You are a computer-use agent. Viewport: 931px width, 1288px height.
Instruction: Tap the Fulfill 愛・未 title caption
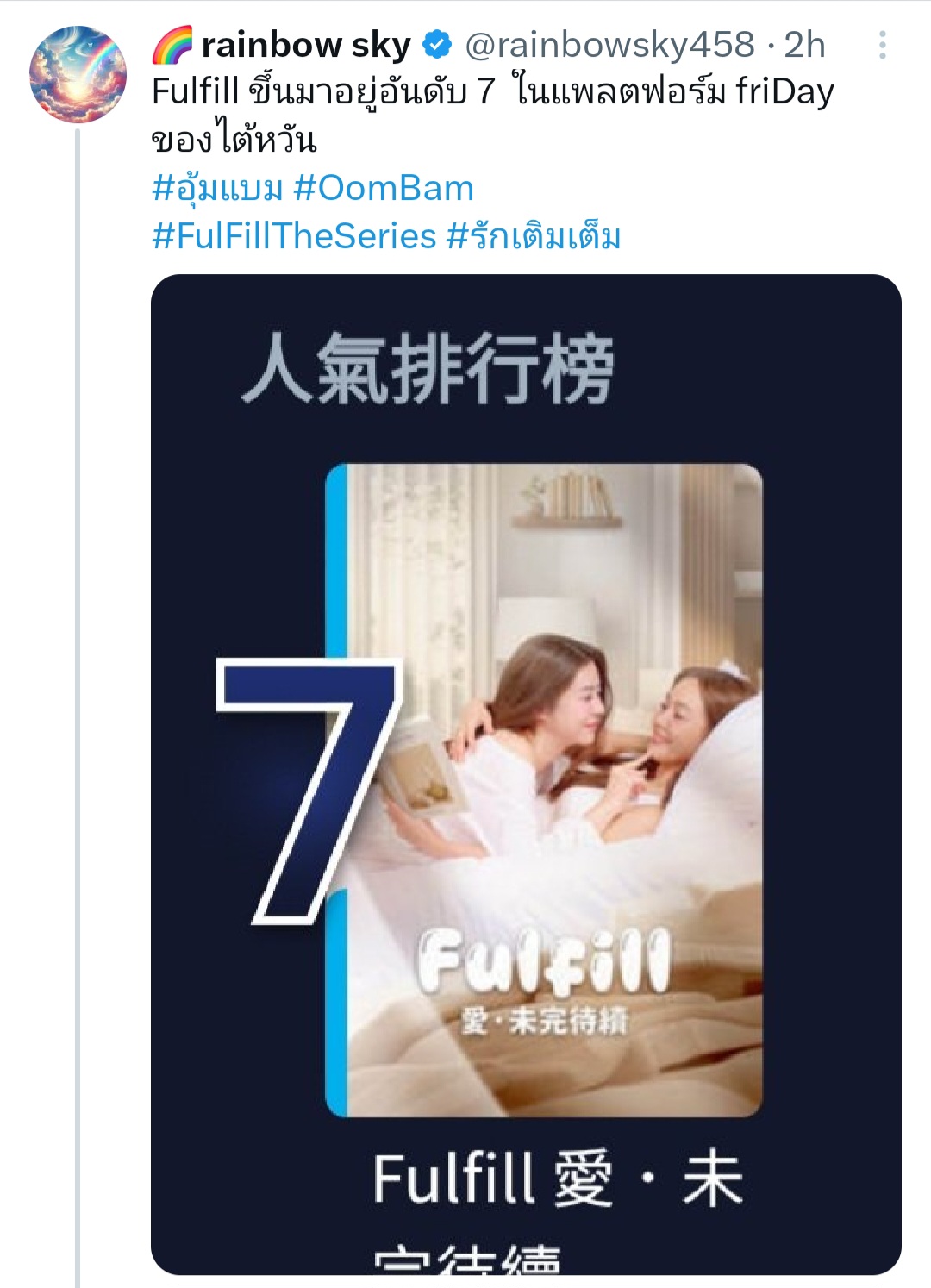click(x=558, y=1179)
